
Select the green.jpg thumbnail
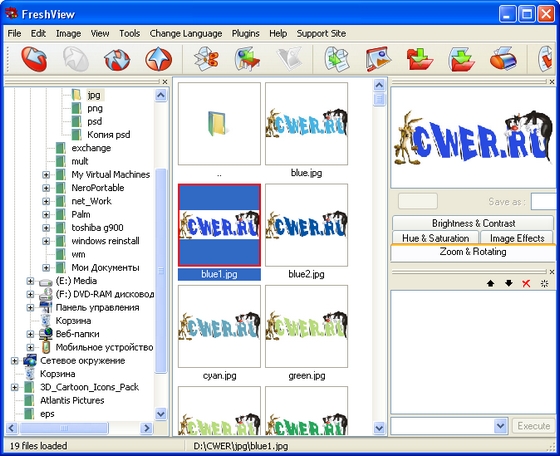click(306, 326)
